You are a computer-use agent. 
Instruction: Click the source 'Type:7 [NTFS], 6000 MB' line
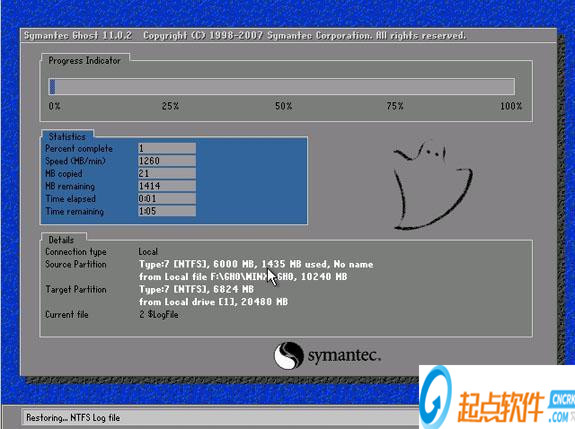pyautogui.click(x=256, y=264)
